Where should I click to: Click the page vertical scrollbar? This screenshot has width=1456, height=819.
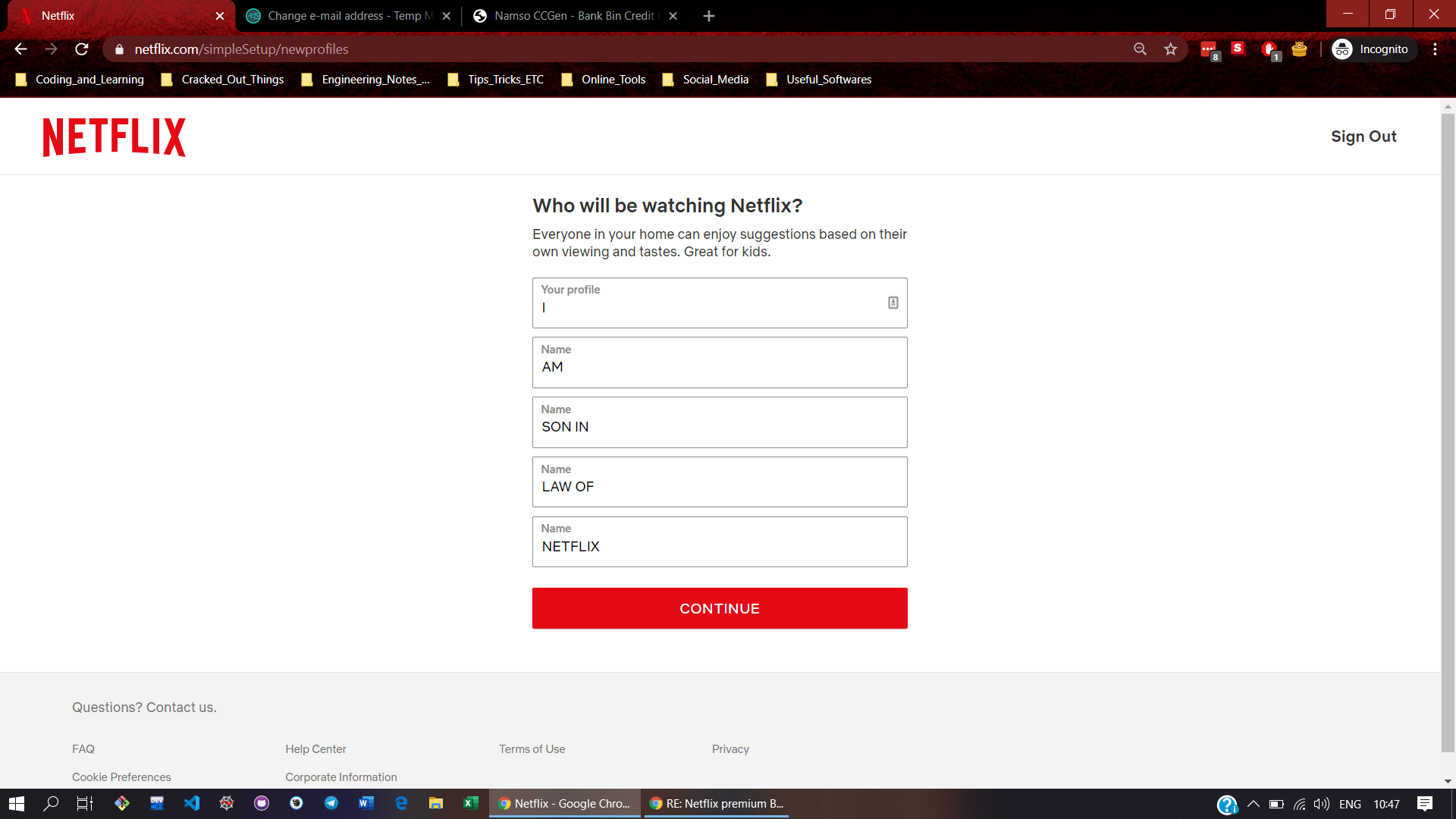click(x=1448, y=432)
